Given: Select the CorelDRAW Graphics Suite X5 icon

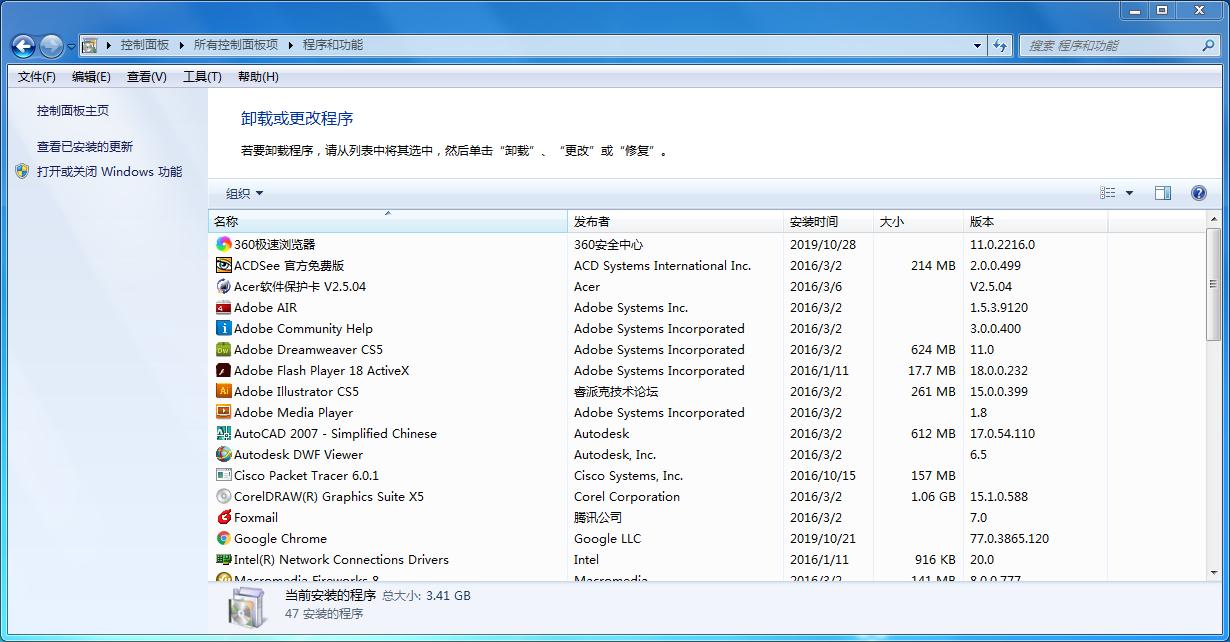Looking at the screenshot, I should coord(224,496).
